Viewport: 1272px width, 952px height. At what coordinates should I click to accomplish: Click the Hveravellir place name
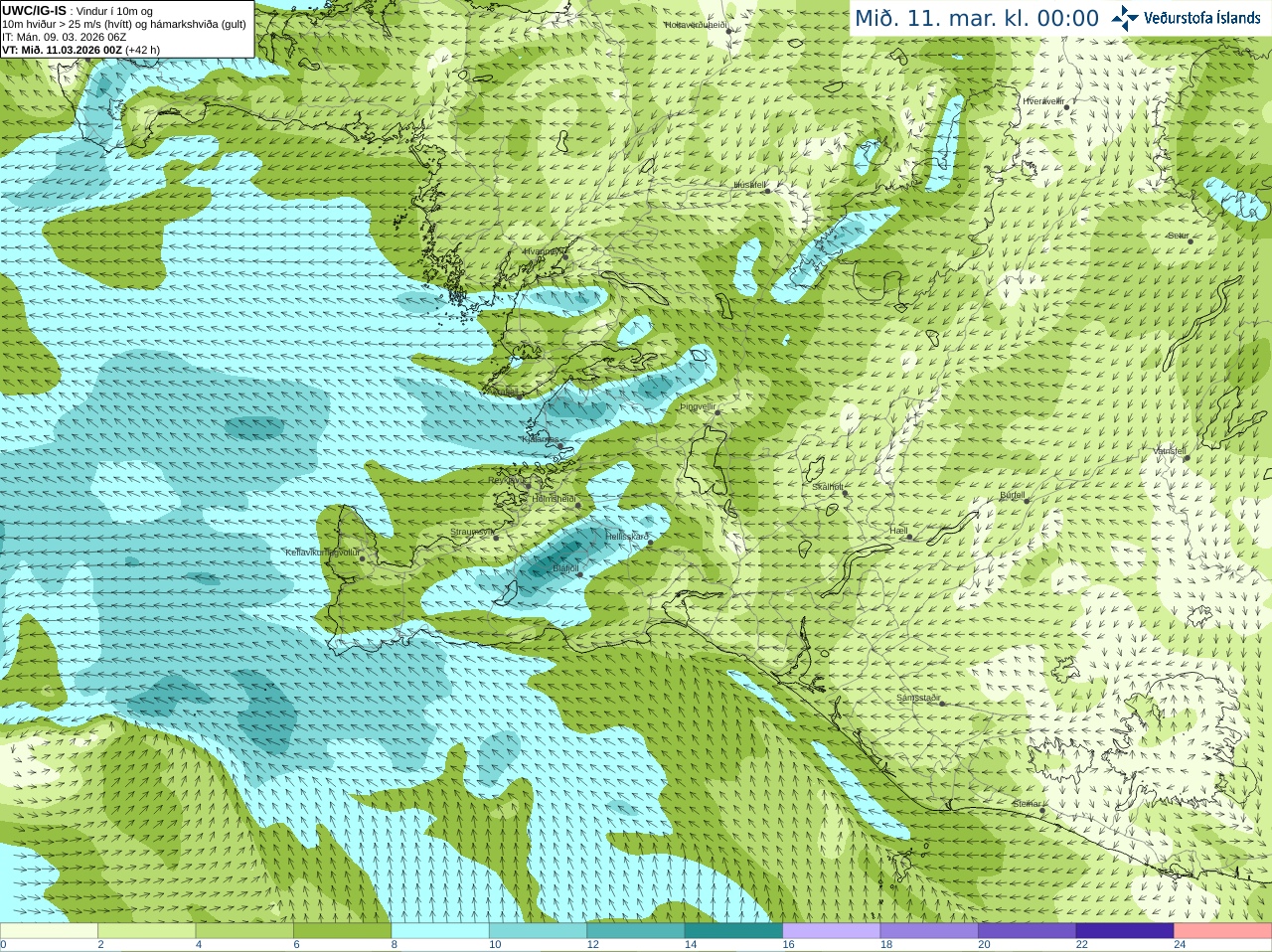[x=1043, y=101]
